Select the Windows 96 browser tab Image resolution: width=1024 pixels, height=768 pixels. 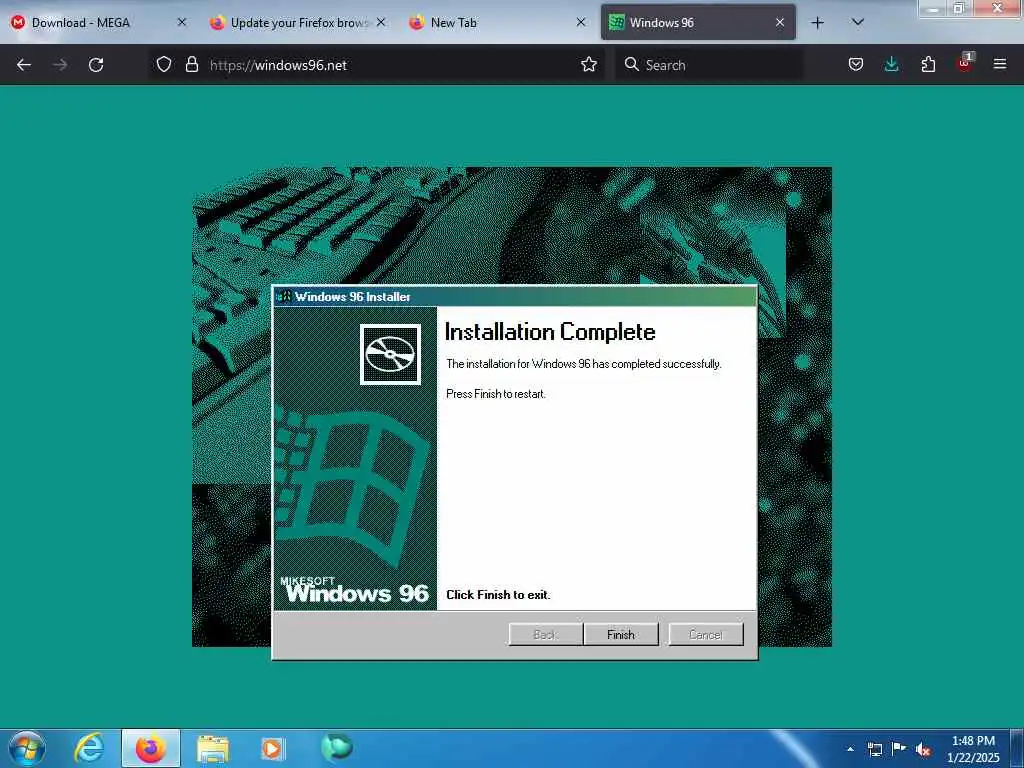point(697,23)
